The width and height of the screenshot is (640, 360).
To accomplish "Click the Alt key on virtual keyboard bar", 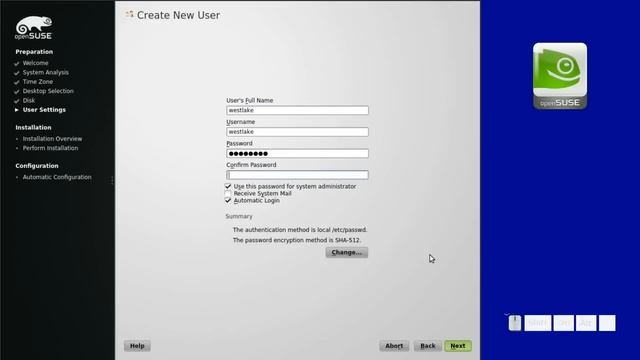I will 586,323.
